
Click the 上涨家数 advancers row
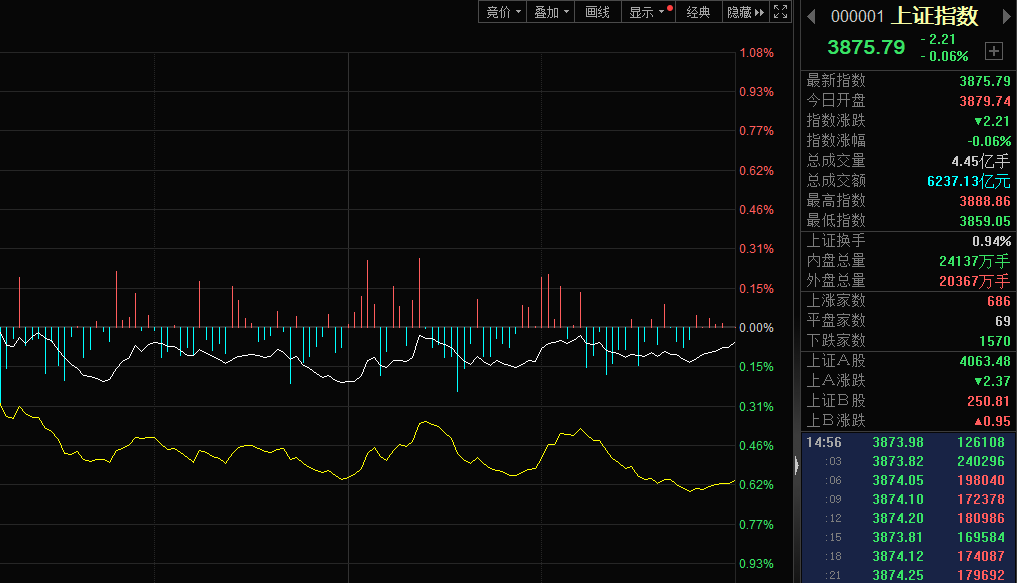pos(908,301)
